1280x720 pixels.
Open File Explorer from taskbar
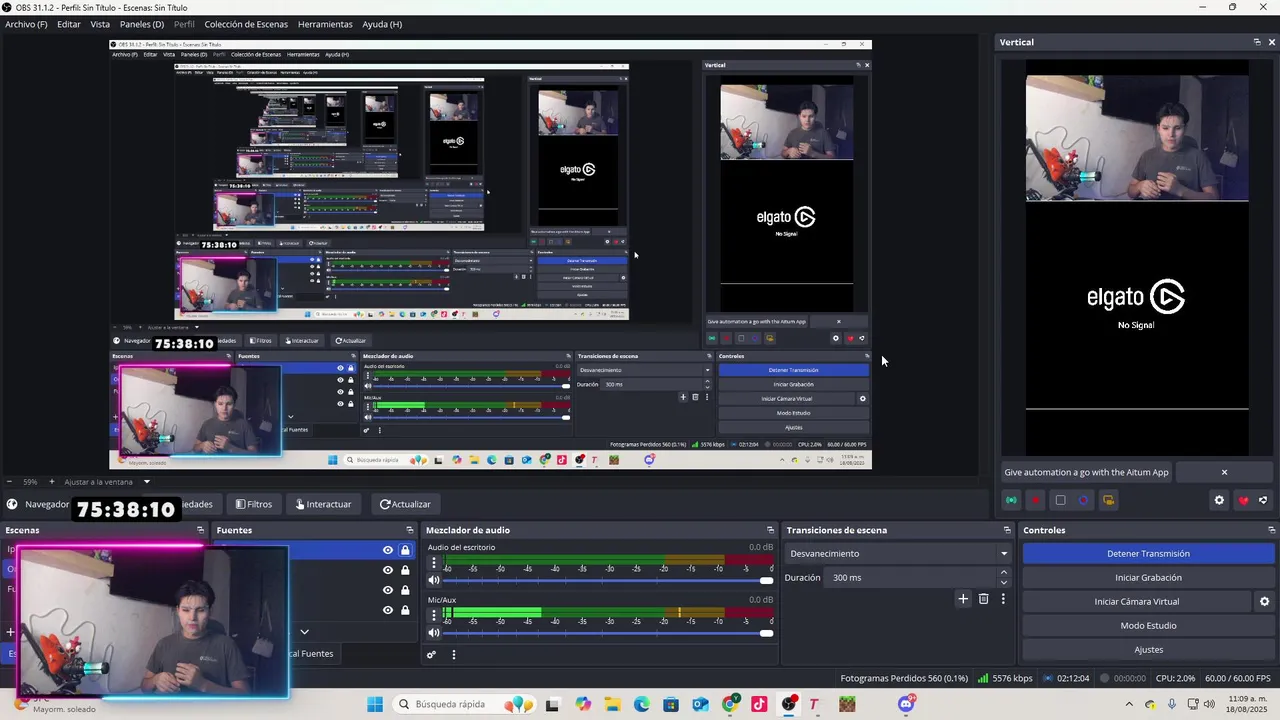(612, 704)
